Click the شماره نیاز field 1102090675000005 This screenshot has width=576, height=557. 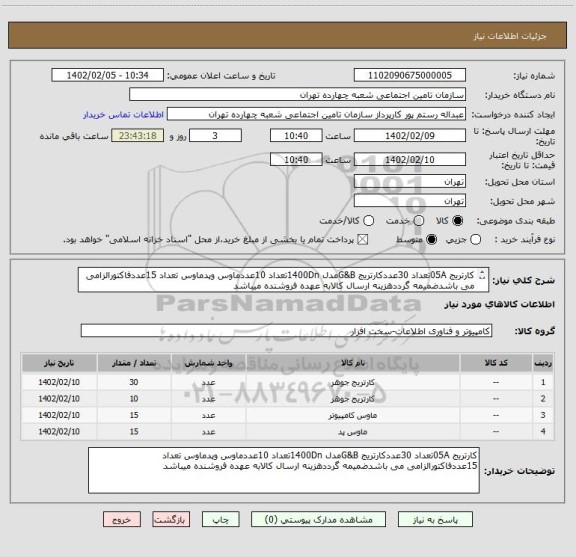pos(410,75)
